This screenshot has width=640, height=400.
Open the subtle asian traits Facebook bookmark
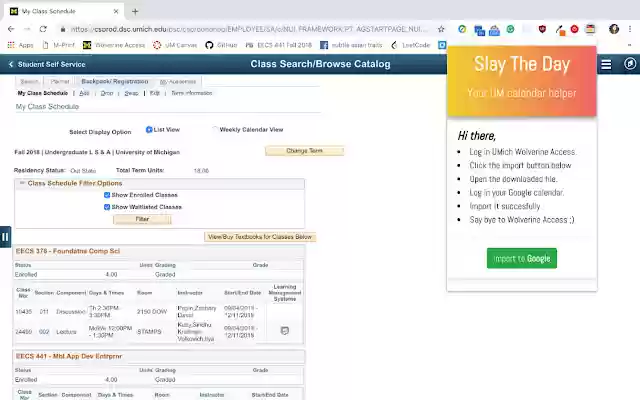tap(351, 45)
